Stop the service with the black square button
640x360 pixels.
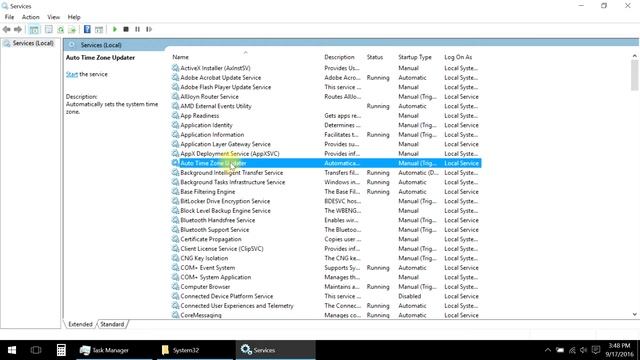click(126, 29)
